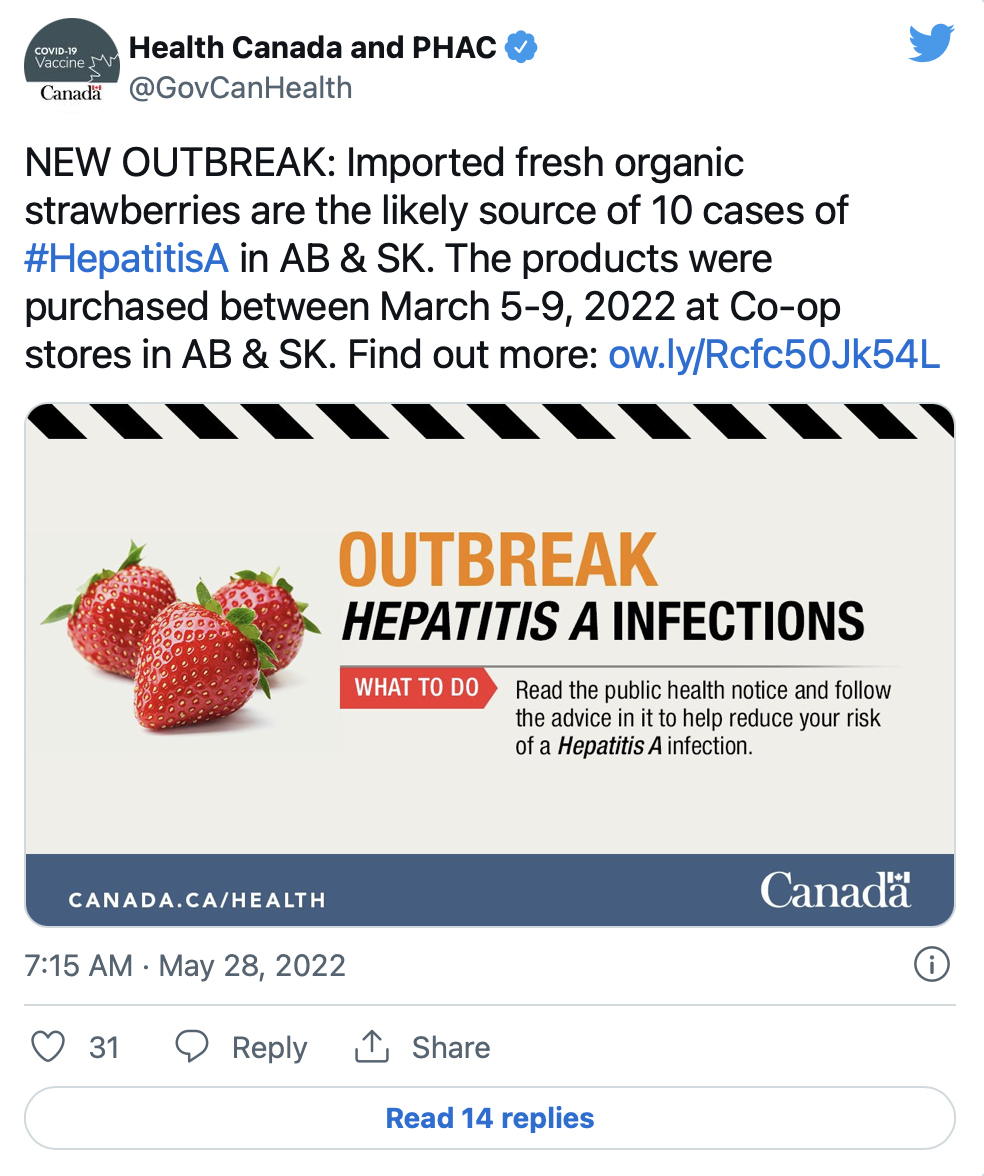Open the tweet info circle icon
Viewport: 984px width, 1176px height.
coord(932,965)
